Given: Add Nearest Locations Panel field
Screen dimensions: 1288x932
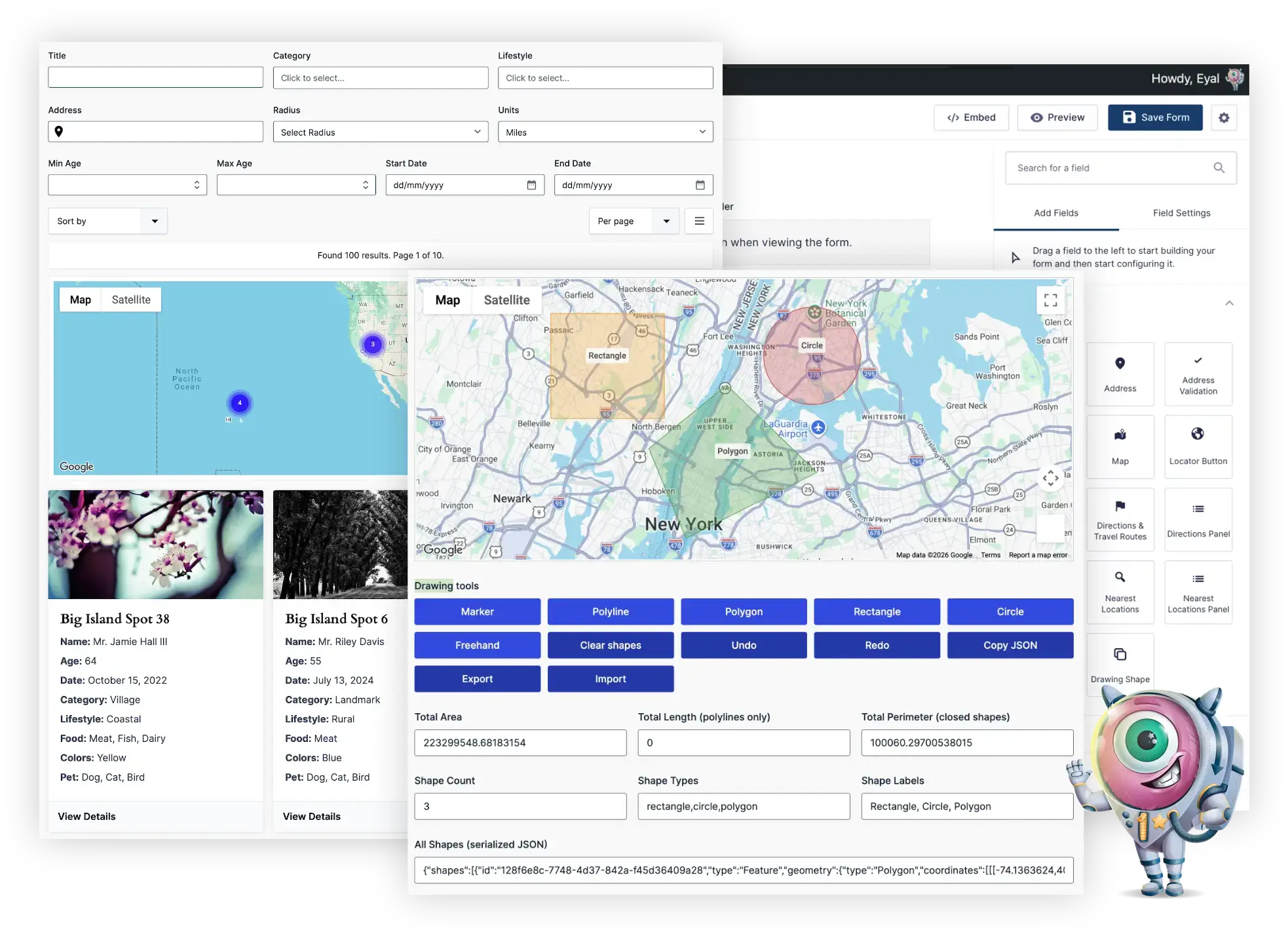Looking at the screenshot, I should click(1198, 592).
